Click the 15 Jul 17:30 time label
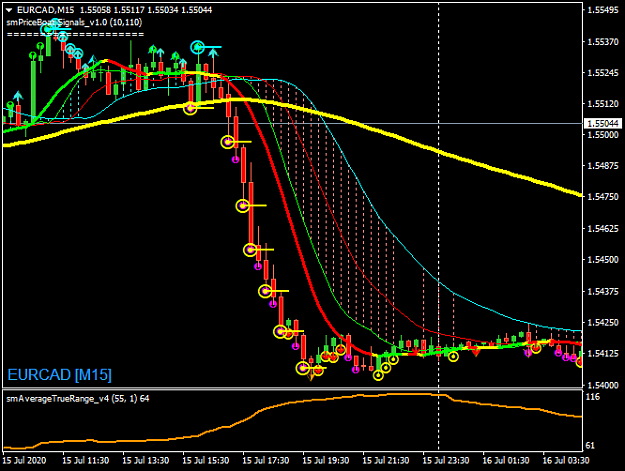625x471 pixels. click(x=266, y=461)
